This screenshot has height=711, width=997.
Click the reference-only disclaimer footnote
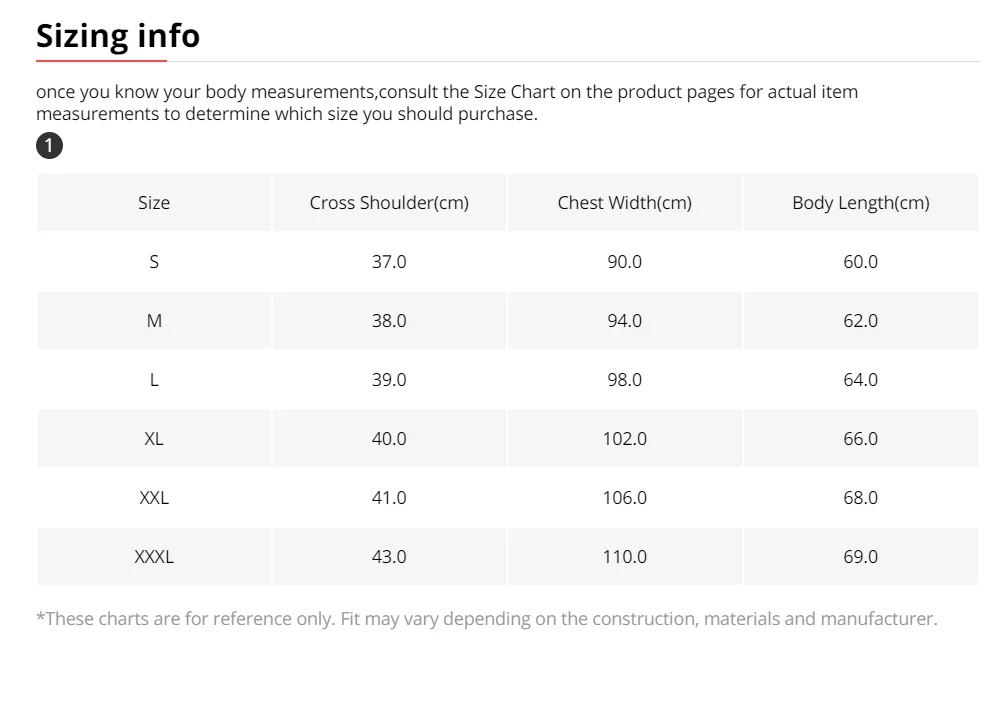(486, 619)
